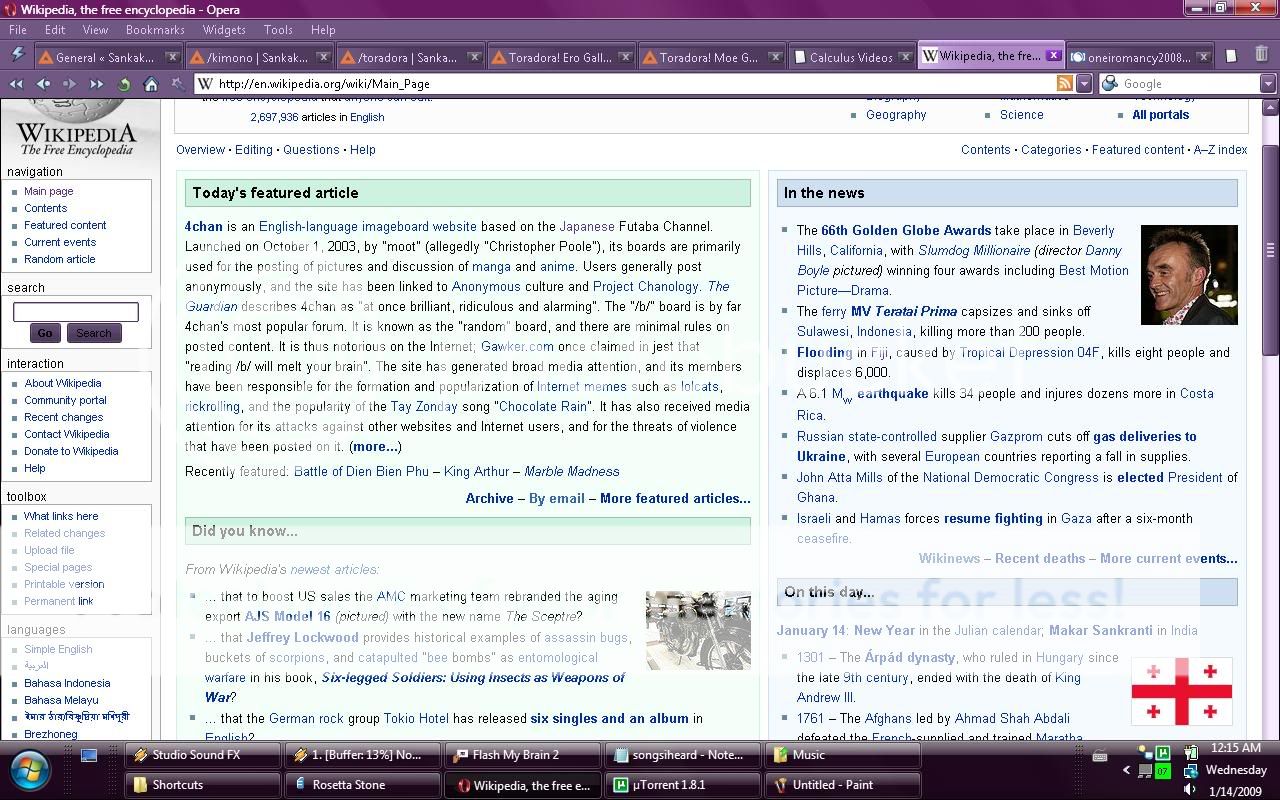
Task: Click the Rewind navigation icon
Action: 16,84
